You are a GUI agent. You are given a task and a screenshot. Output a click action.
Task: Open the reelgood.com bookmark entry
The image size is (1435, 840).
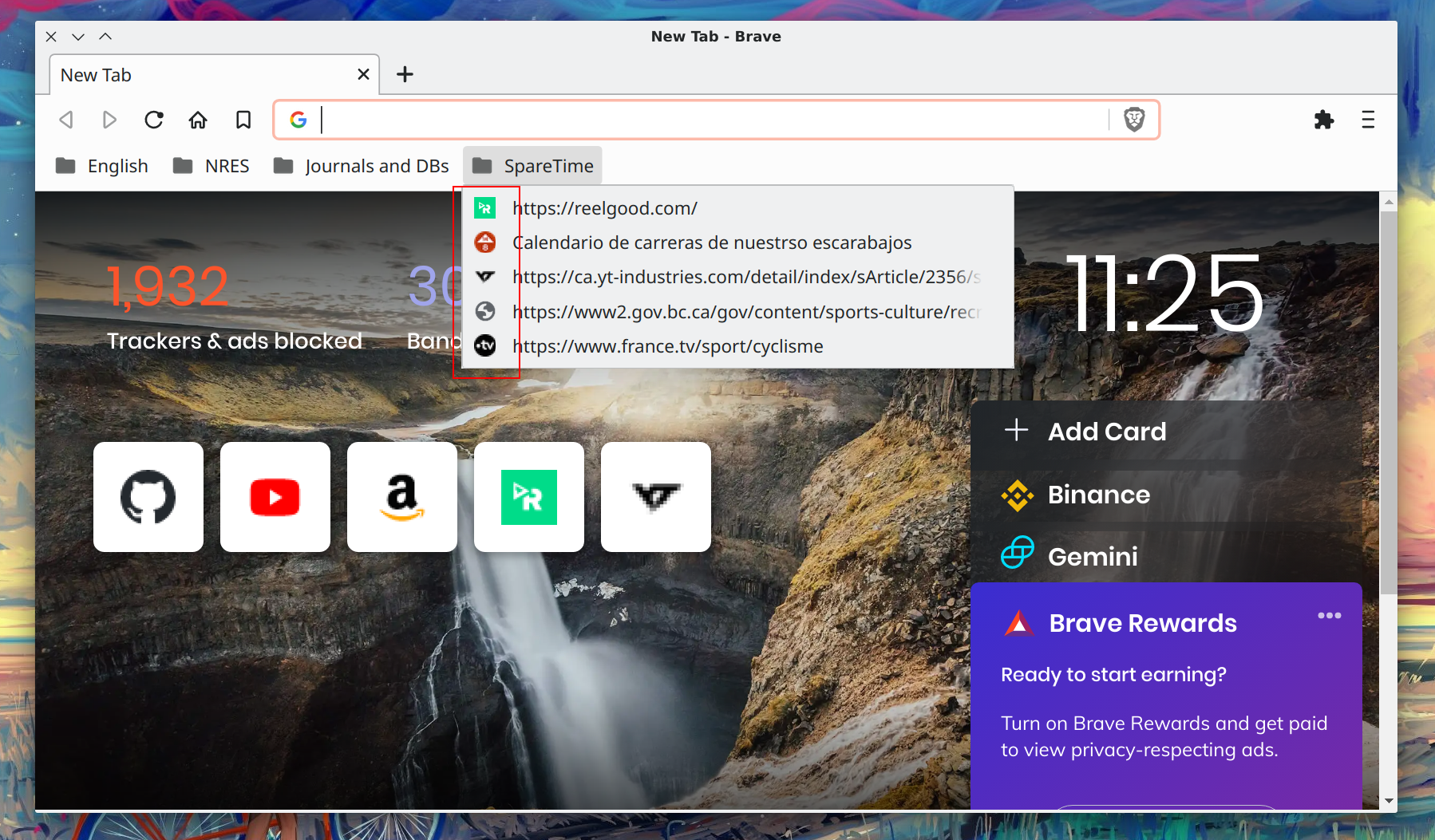pos(738,208)
